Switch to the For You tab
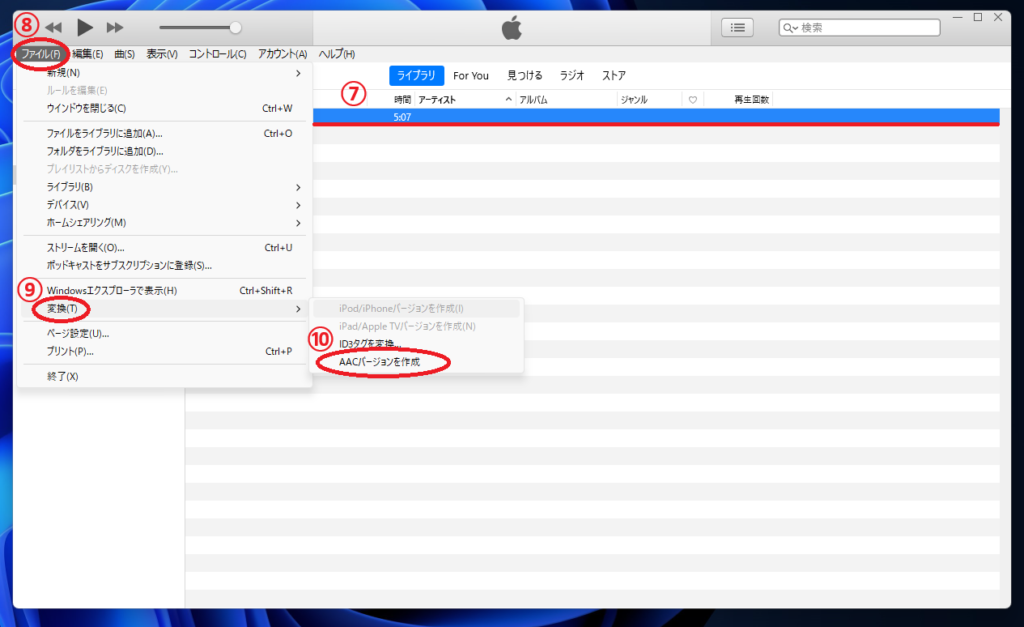The width and height of the screenshot is (1024, 627). click(x=471, y=76)
